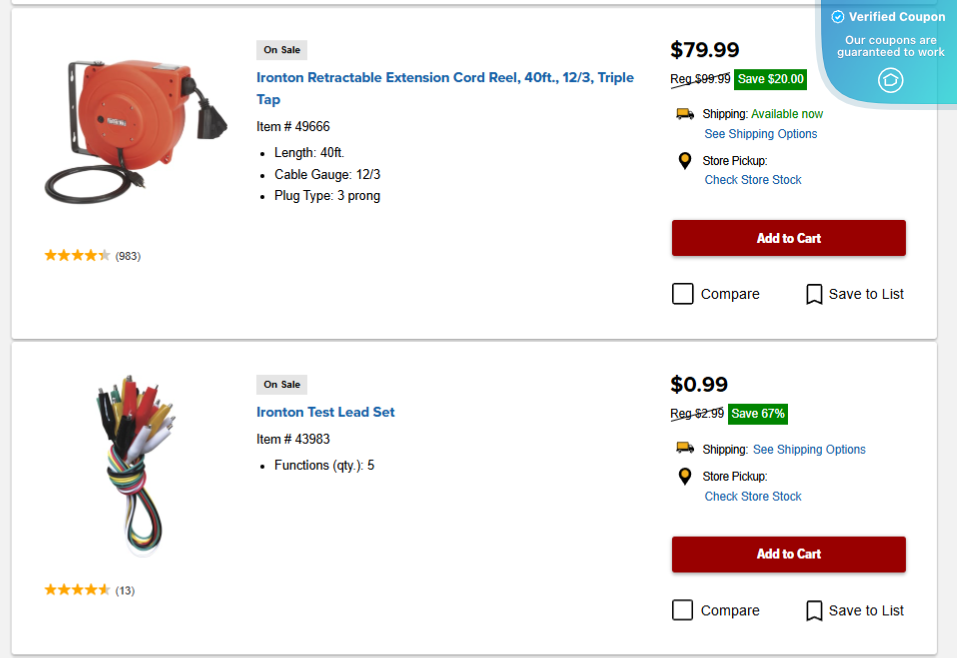
Task: Click the Verified Coupon checkmark icon
Action: [838, 17]
